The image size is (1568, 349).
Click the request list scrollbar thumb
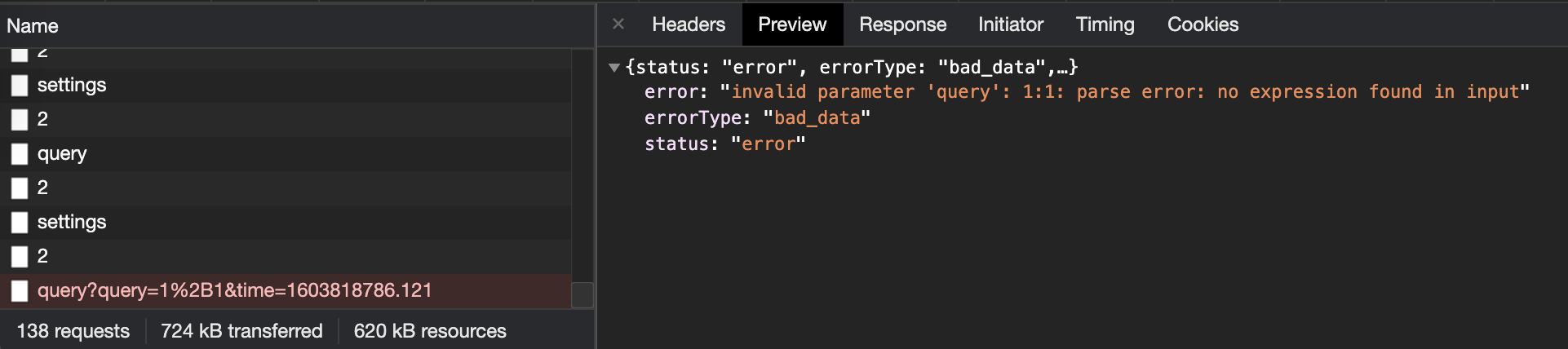tap(582, 294)
